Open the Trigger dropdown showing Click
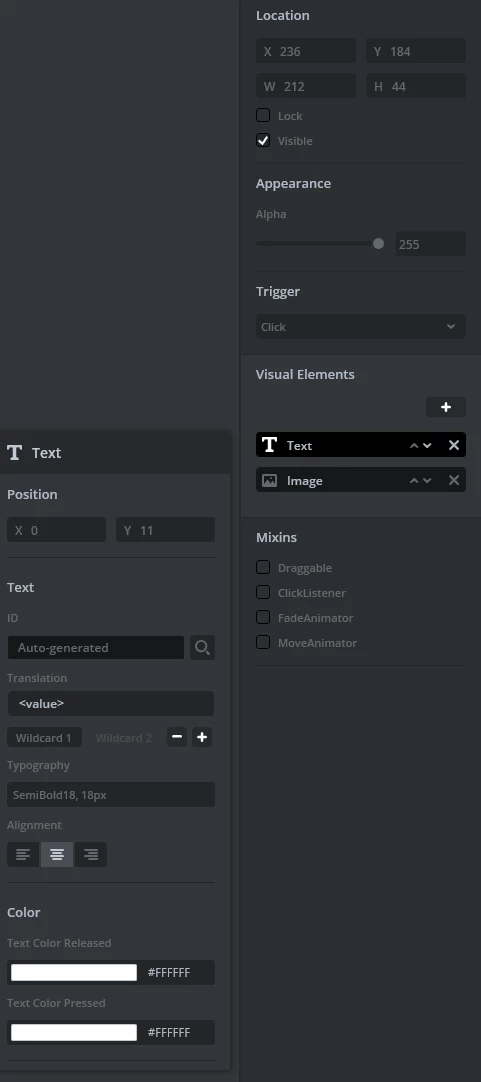The height and width of the screenshot is (1082, 481). (x=360, y=326)
